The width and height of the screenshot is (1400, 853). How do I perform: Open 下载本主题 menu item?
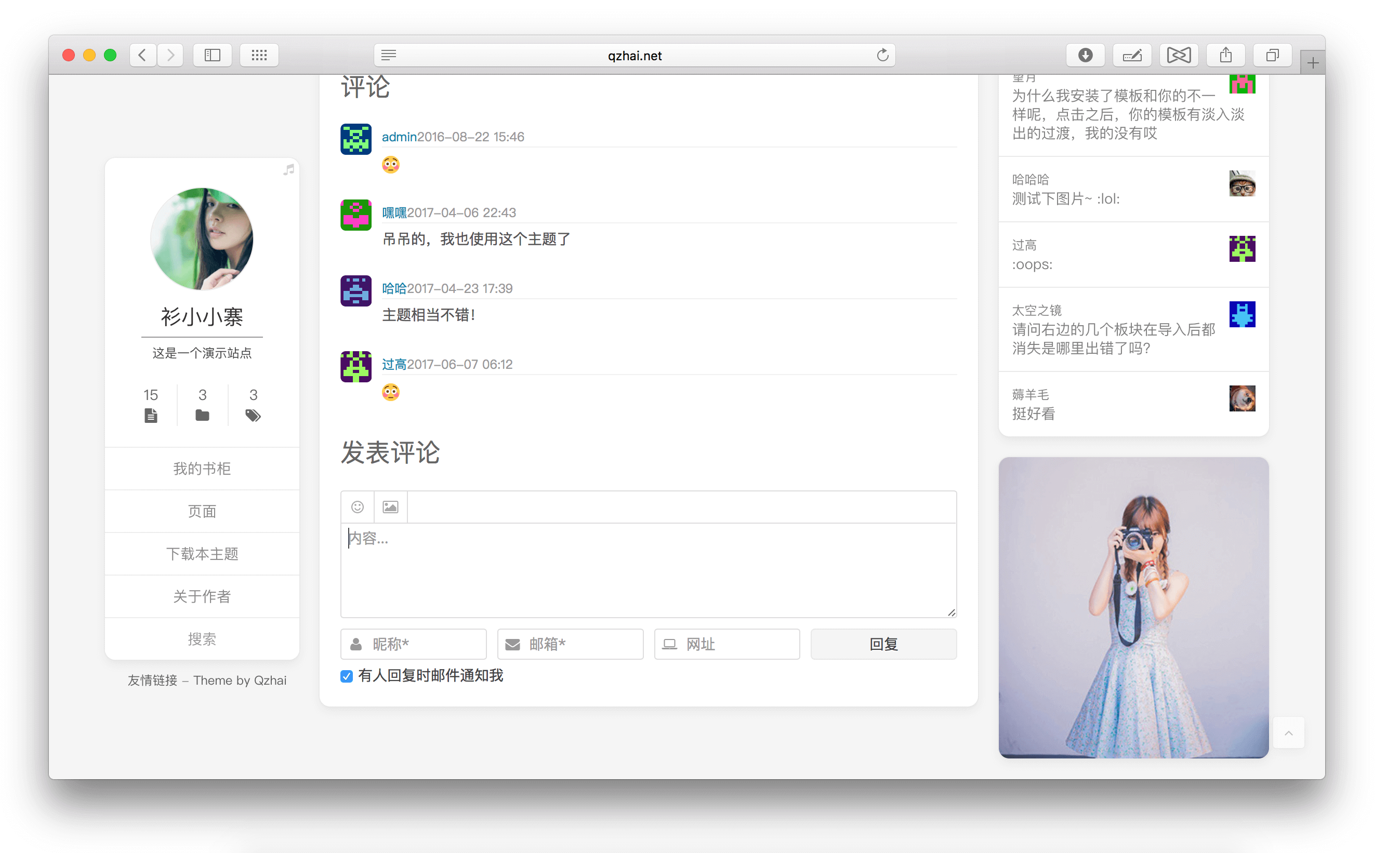pyautogui.click(x=202, y=554)
